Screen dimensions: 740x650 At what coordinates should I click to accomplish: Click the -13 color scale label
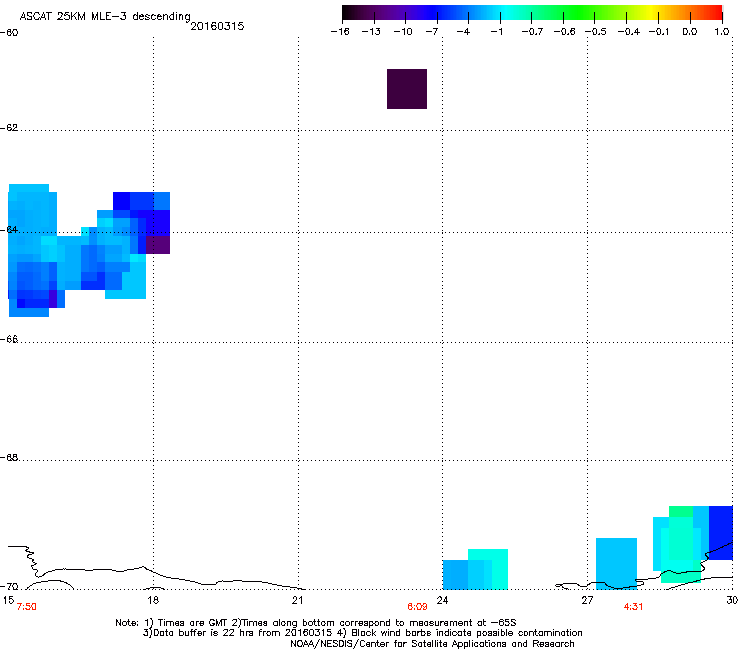click(371, 32)
